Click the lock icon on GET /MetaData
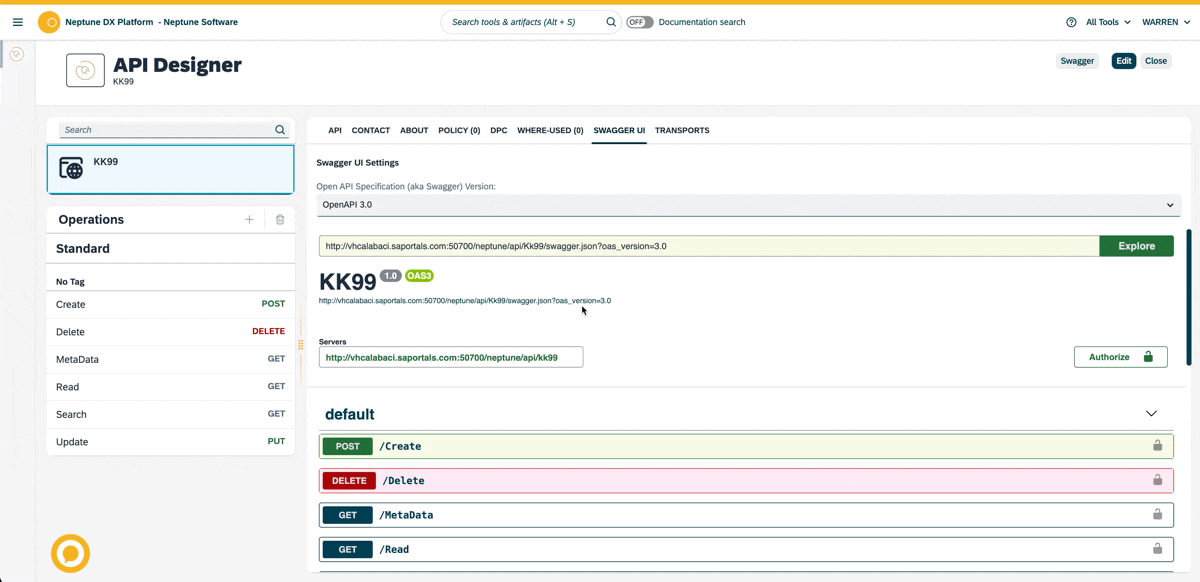This screenshot has height=582, width=1200. pos(1157,515)
